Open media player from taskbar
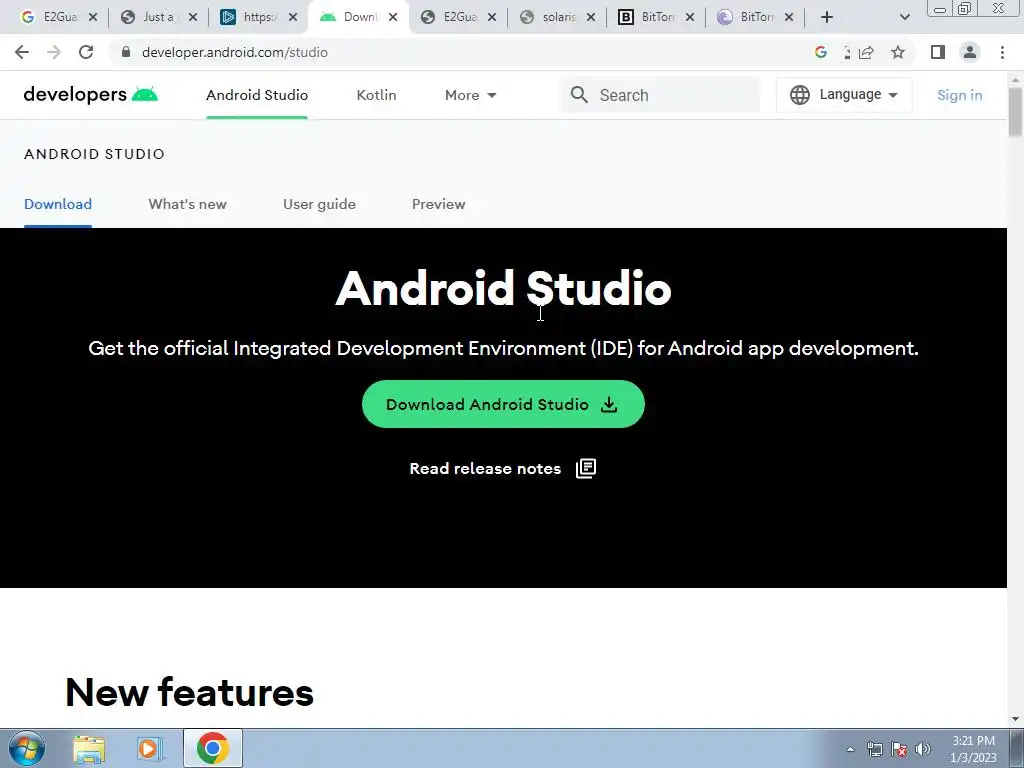 (x=149, y=749)
